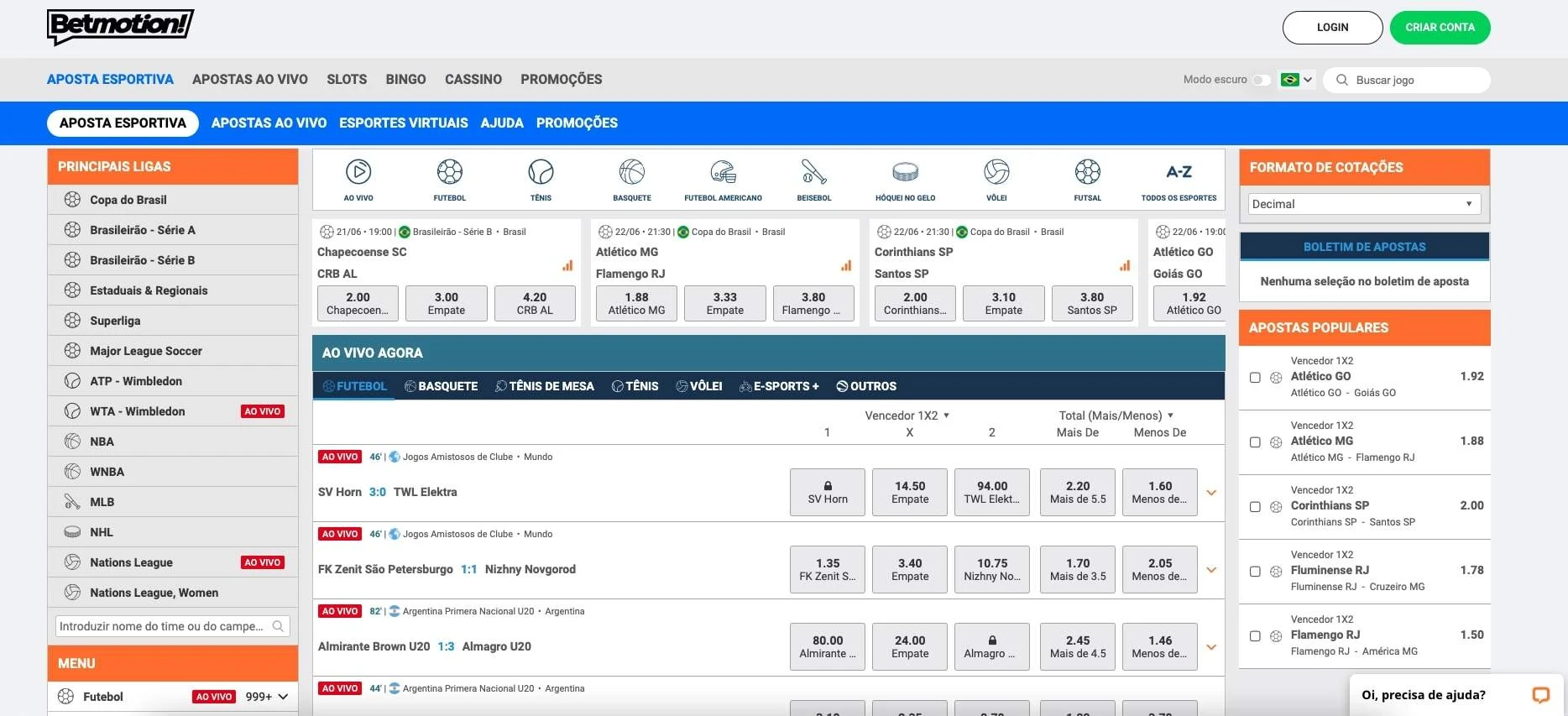Select 3.33 Empate odds for Atlético MG

pos(725,303)
